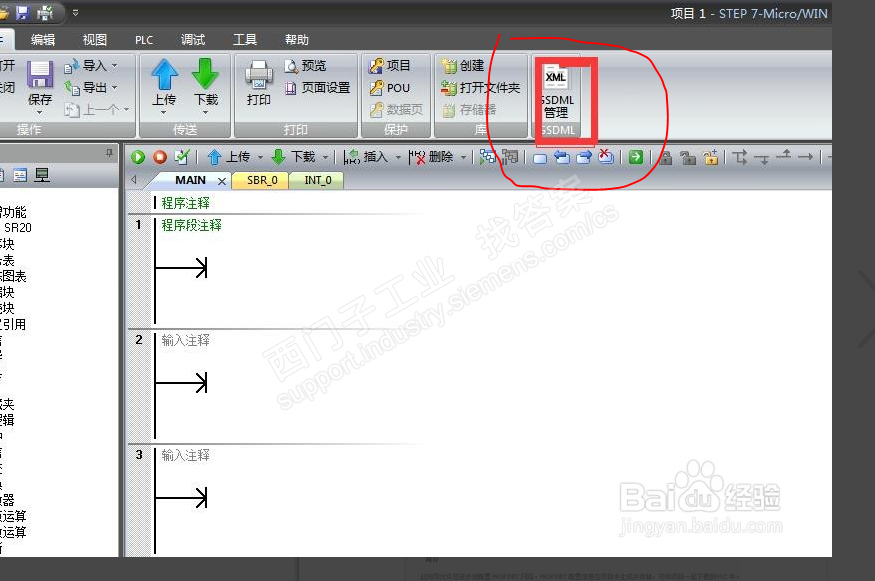
Task: Switch to the 编辑 ribbon tab
Action: [43, 40]
